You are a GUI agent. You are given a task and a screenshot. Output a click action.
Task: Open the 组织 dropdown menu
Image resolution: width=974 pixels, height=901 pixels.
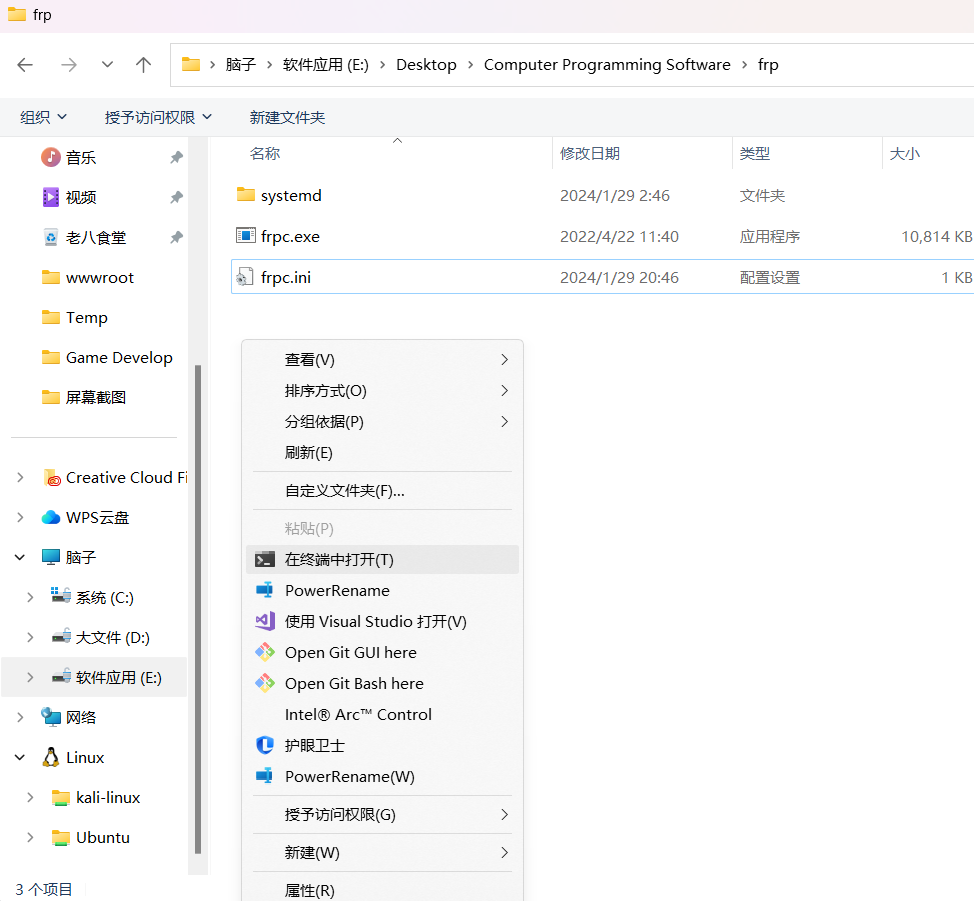tap(43, 117)
